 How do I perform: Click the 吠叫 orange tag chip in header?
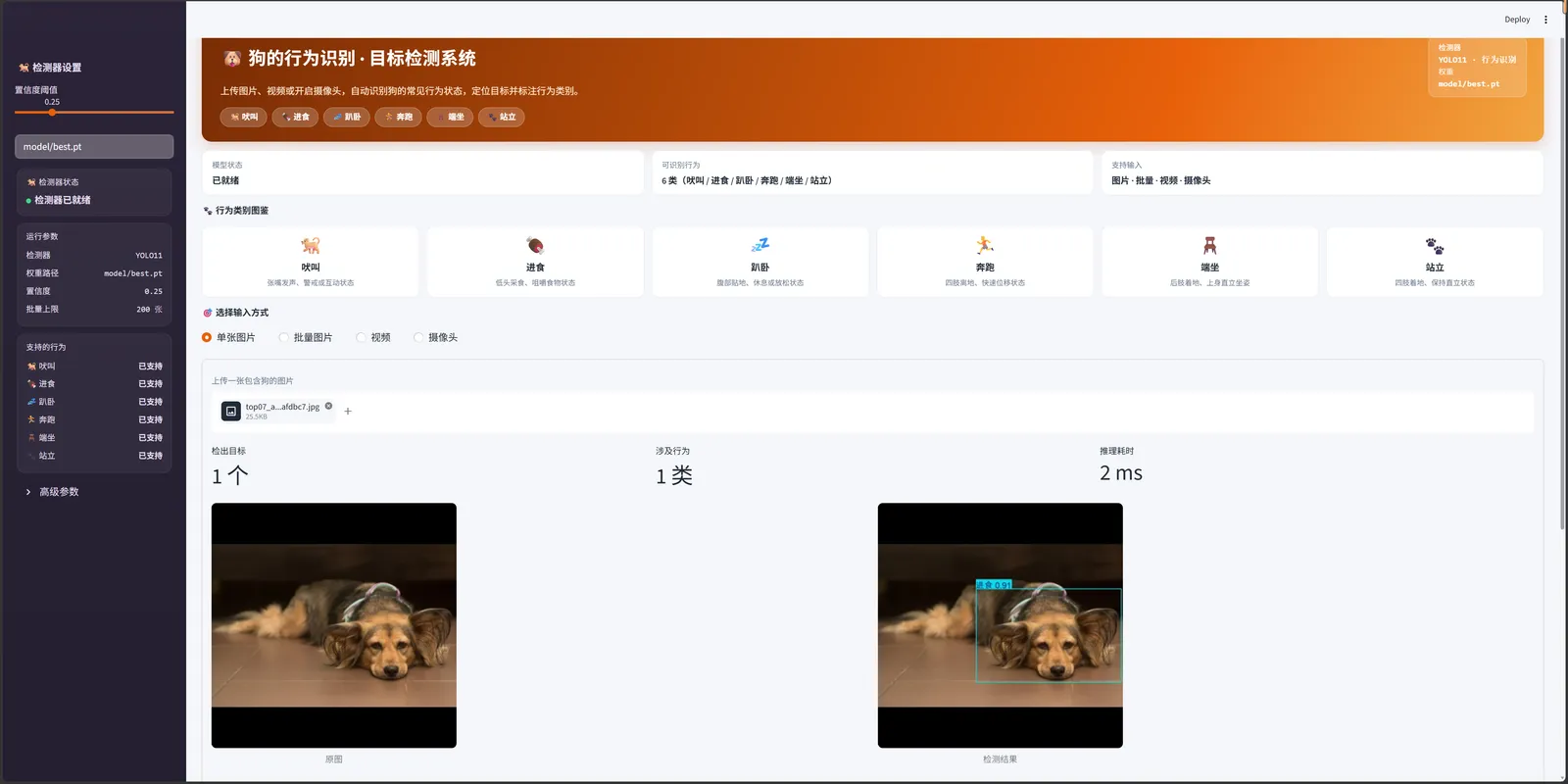click(x=244, y=117)
